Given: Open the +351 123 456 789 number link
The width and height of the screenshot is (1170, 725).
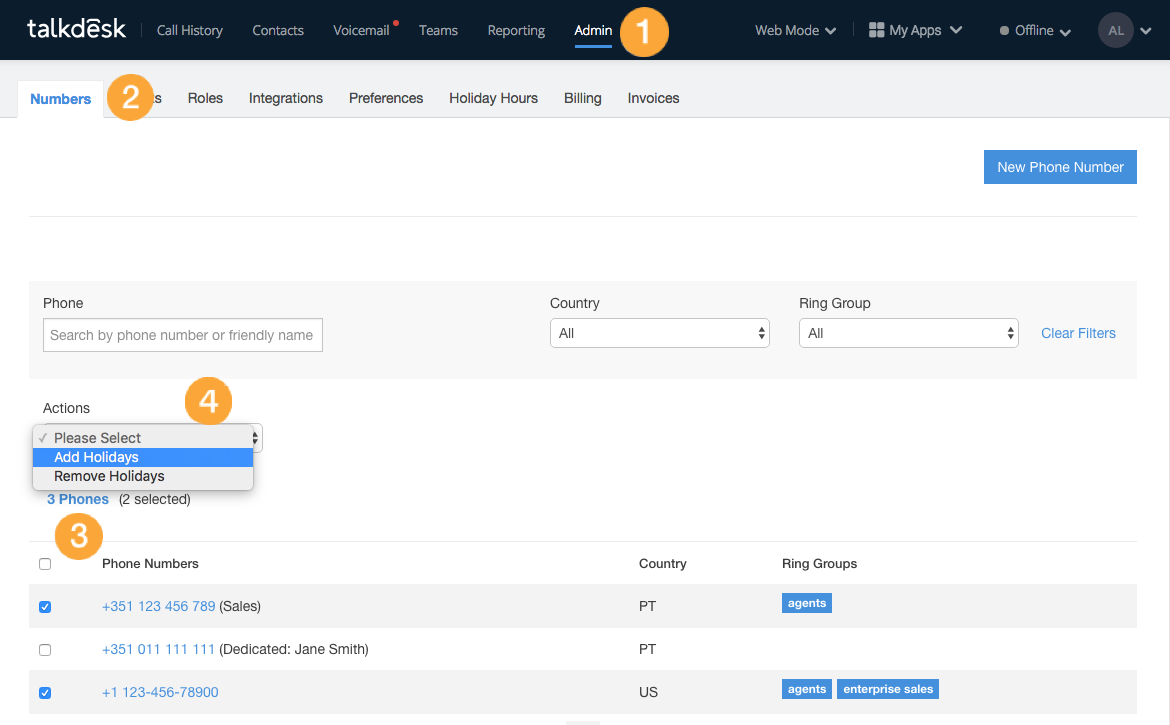Looking at the screenshot, I should [x=158, y=606].
